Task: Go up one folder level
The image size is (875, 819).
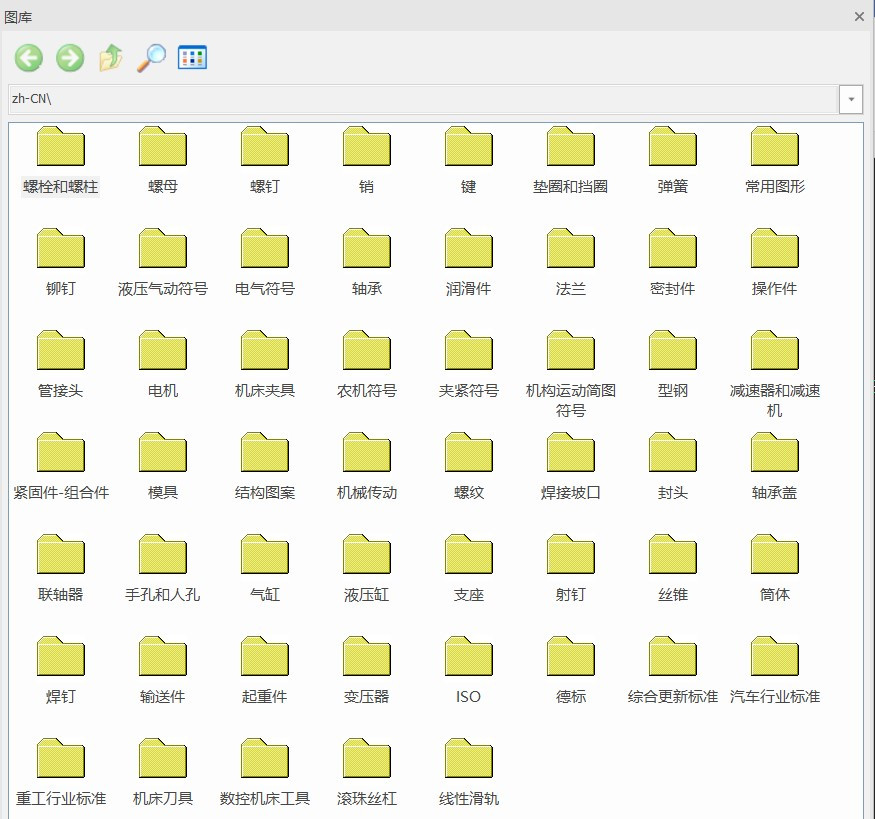Action: (110, 58)
